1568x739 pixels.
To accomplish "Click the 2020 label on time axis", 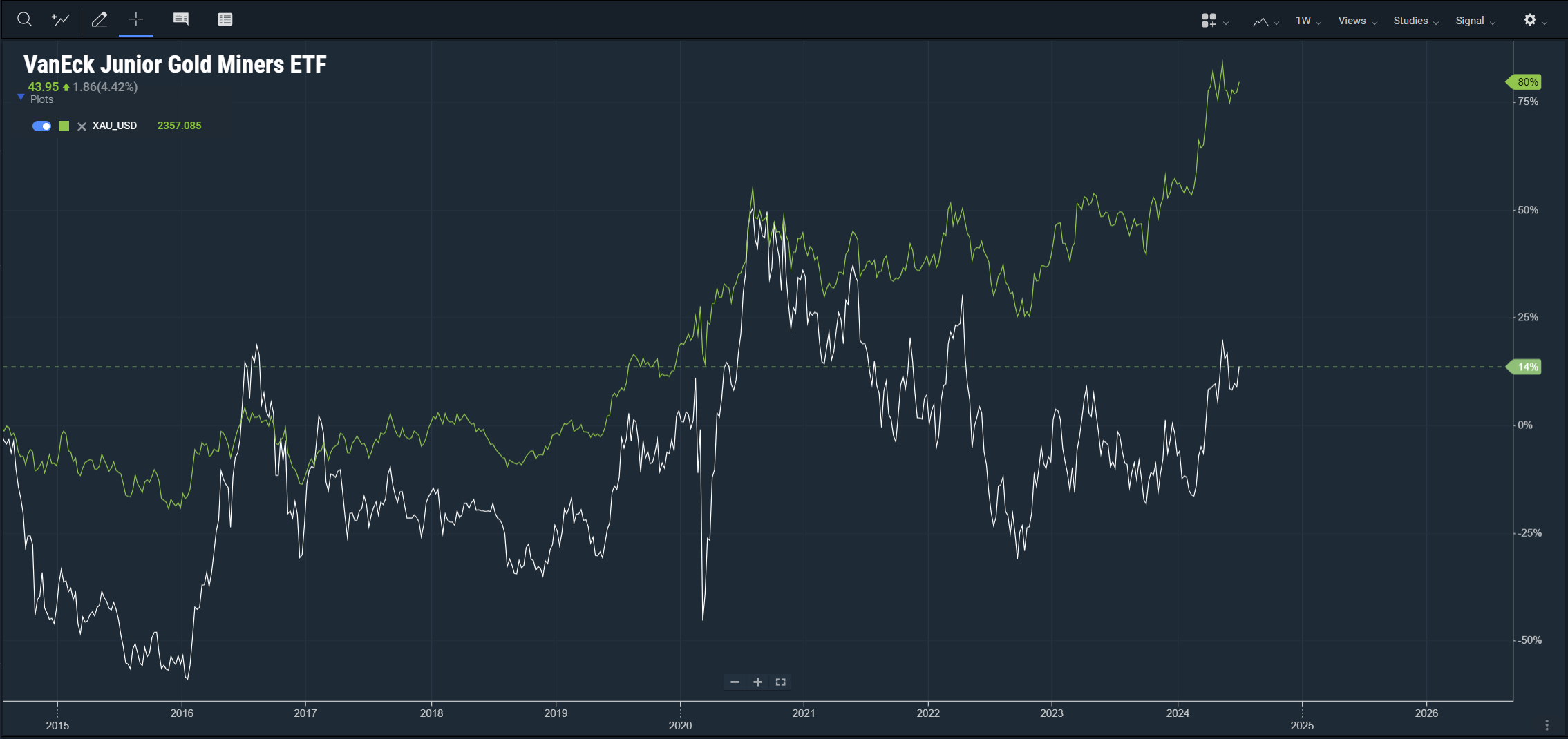I will point(680,725).
